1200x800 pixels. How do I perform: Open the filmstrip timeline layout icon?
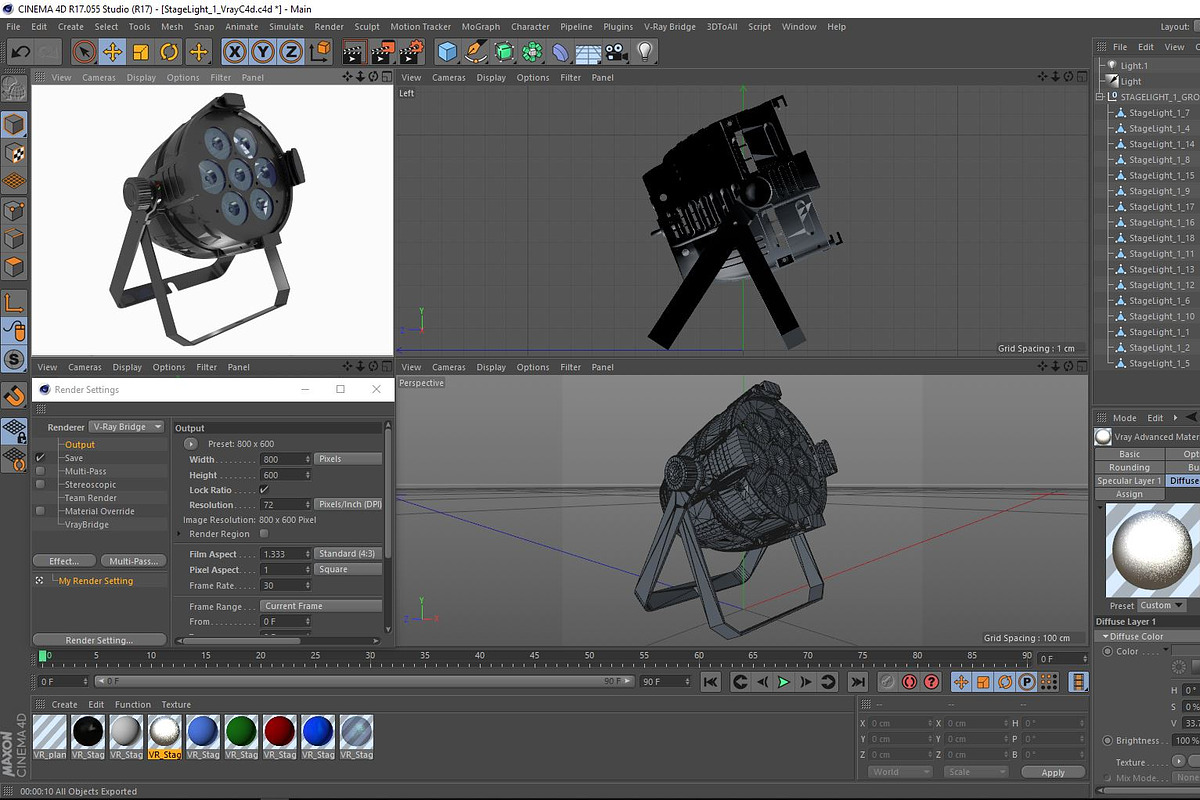1078,682
